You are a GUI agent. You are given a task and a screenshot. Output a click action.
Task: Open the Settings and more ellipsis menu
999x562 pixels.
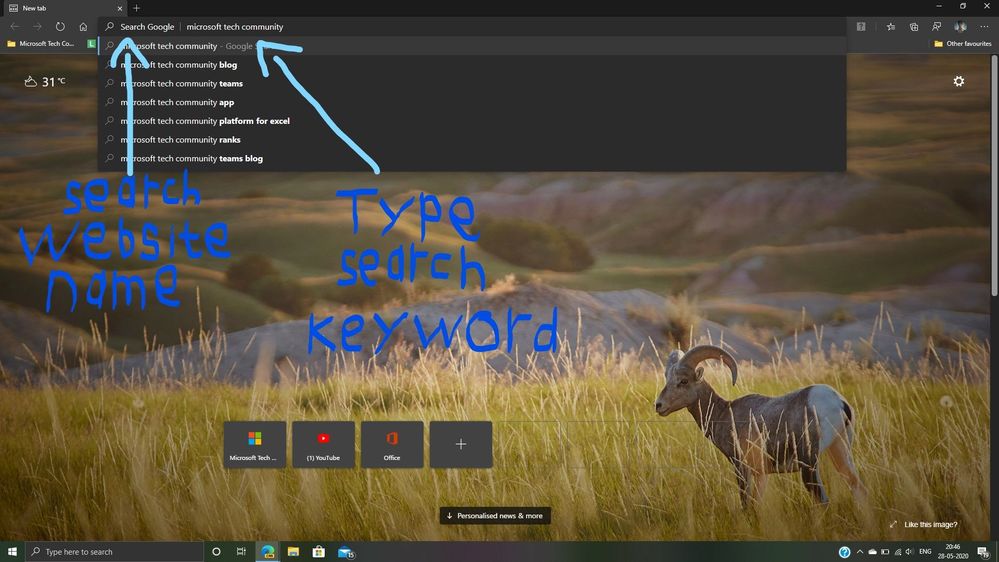984,27
